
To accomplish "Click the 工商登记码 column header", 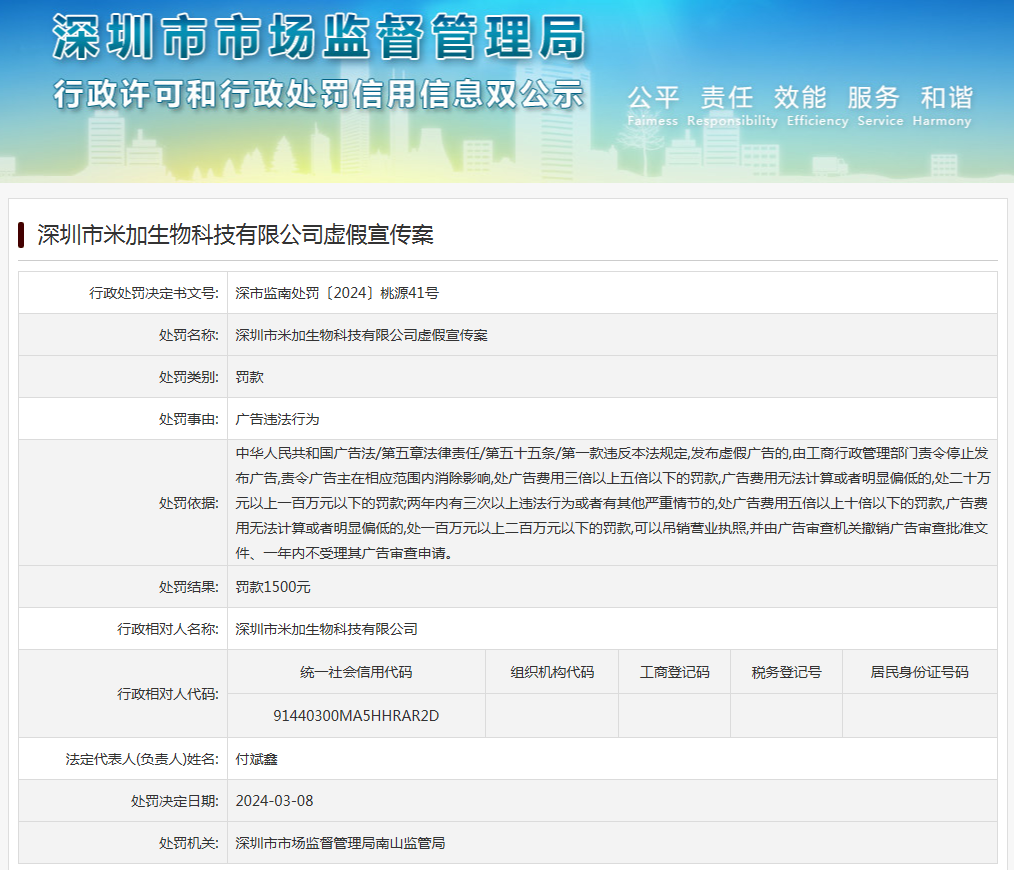I will pyautogui.click(x=674, y=672).
